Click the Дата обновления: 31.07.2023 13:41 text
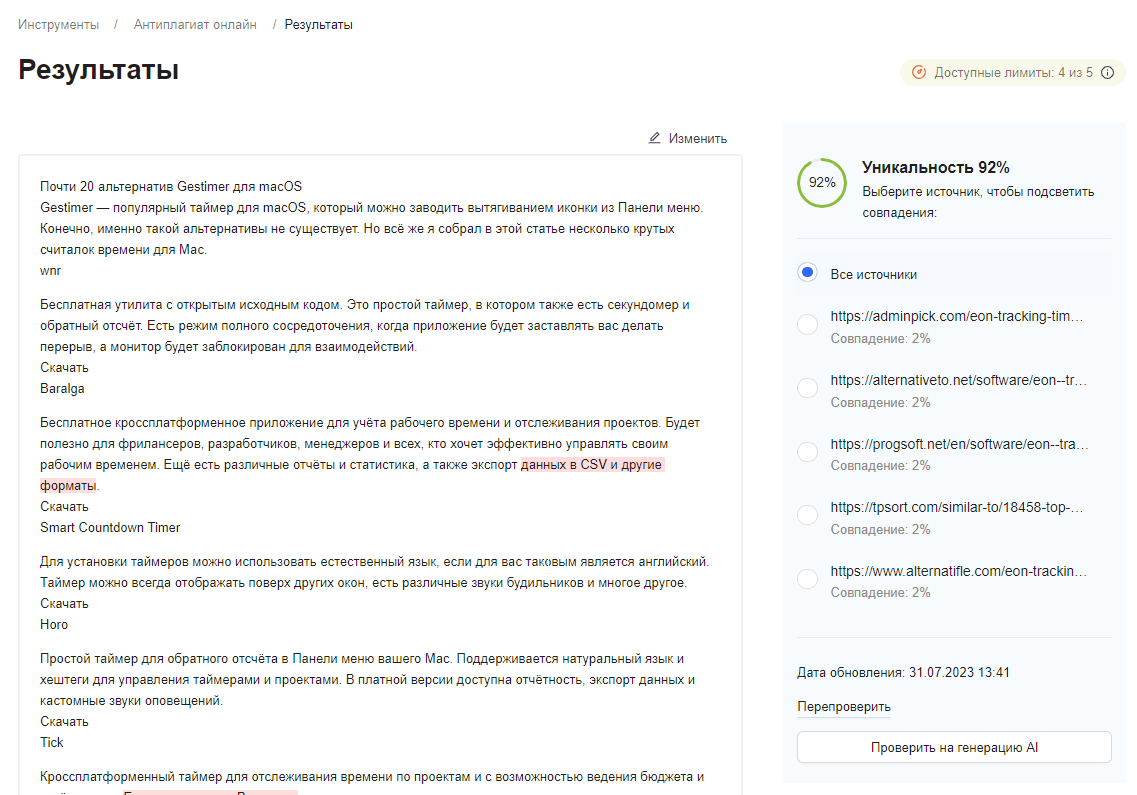Viewport: 1137px width, 795px height. (x=903, y=672)
